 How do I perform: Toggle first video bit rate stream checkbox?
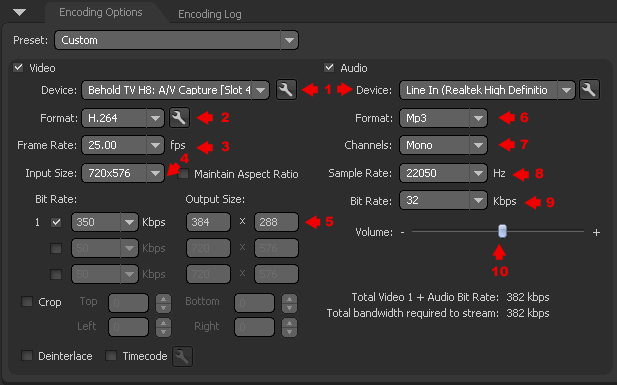[56, 222]
